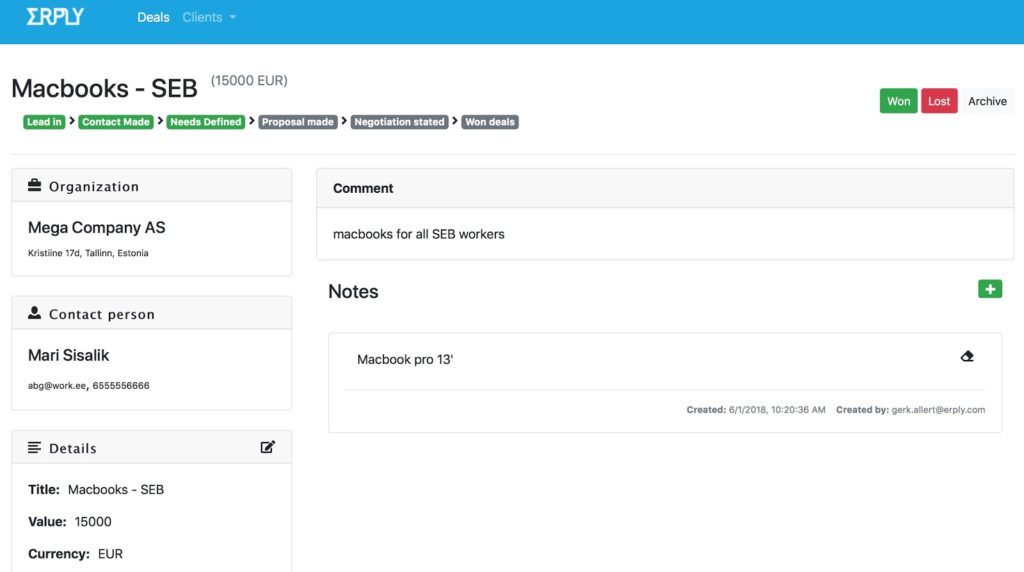Click the Organization briefcase icon
The width and height of the screenshot is (1024, 572).
coord(35,185)
